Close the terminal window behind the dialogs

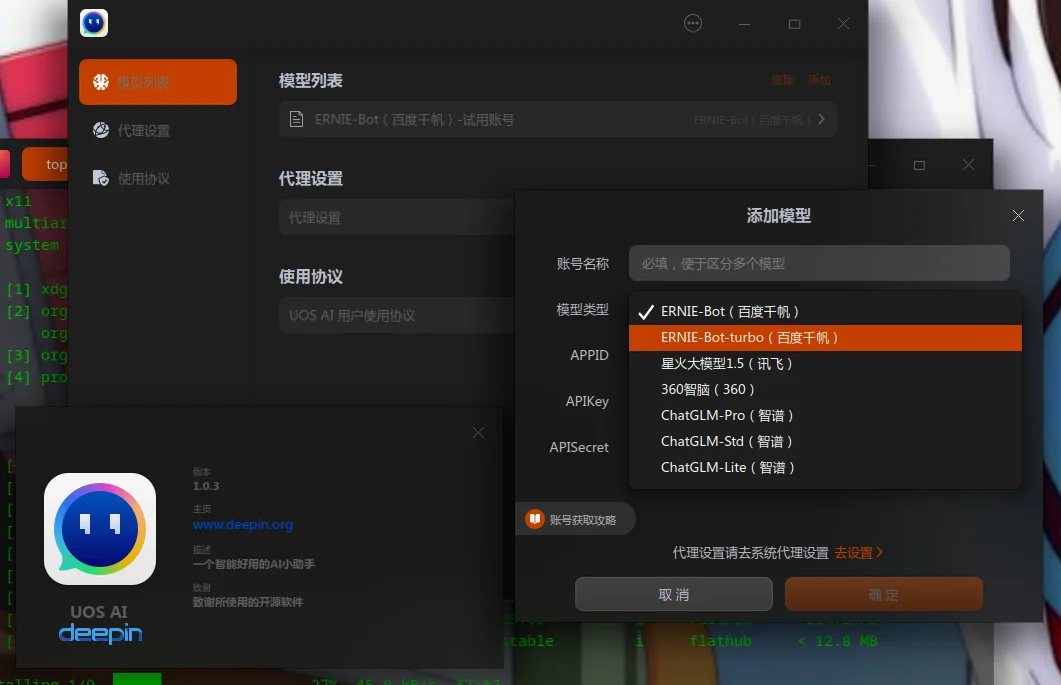tap(968, 165)
